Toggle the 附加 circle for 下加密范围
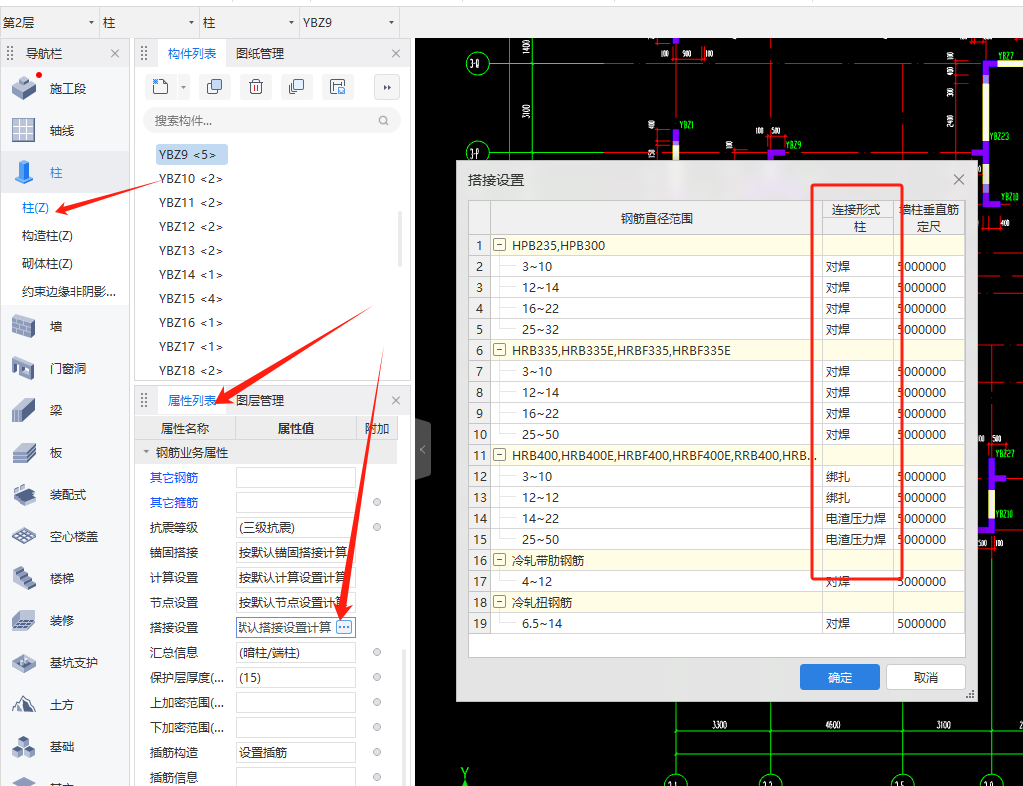This screenshot has width=1023, height=786. point(377,727)
